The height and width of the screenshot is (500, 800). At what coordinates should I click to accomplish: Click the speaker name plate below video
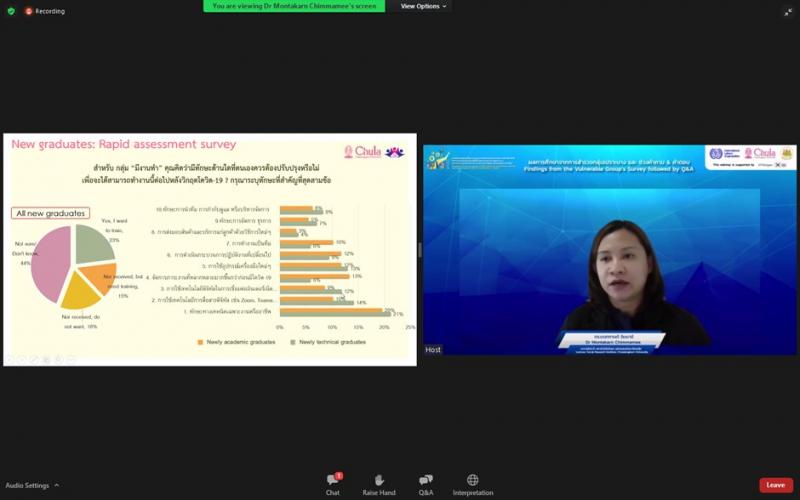(612, 343)
